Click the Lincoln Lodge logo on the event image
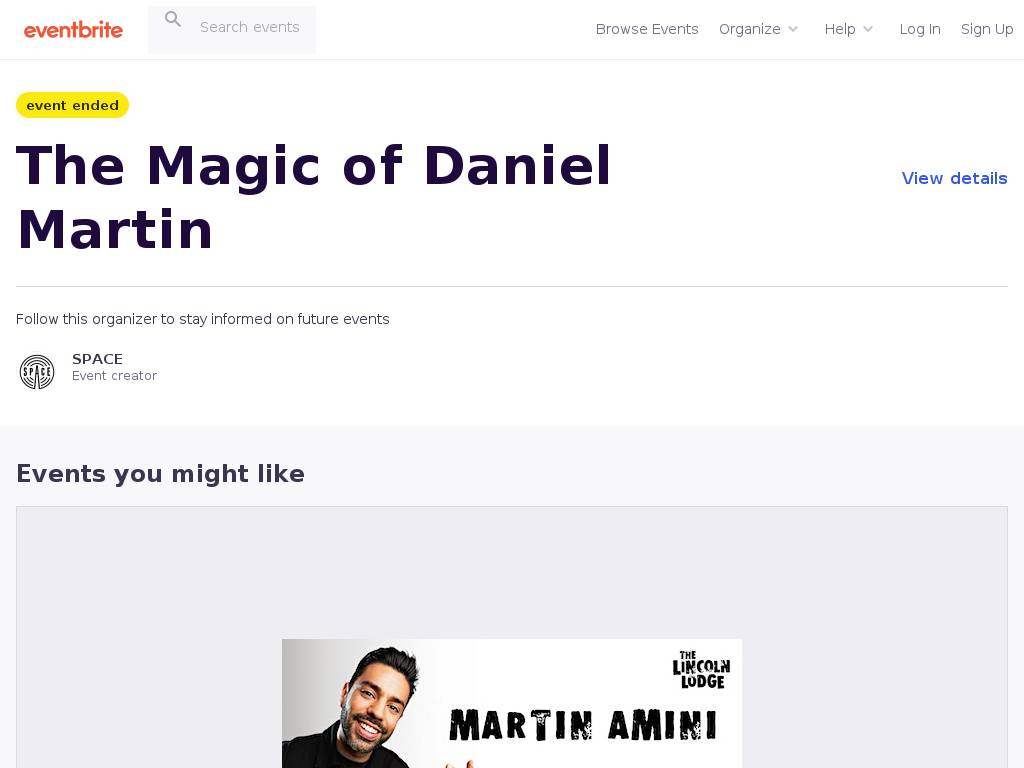Image resolution: width=1024 pixels, height=768 pixels. tap(701, 669)
